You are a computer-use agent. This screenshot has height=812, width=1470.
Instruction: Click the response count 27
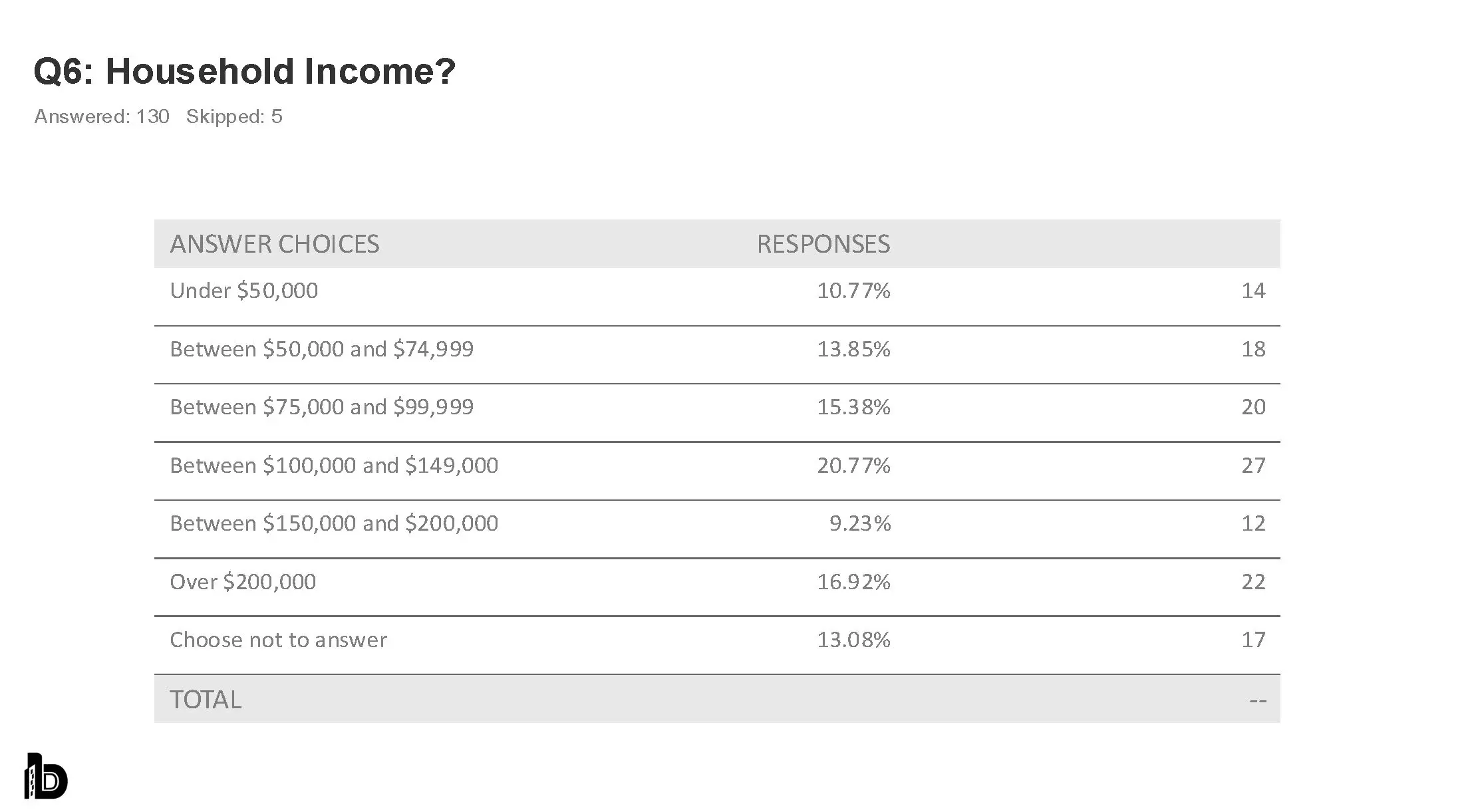[x=1253, y=466]
